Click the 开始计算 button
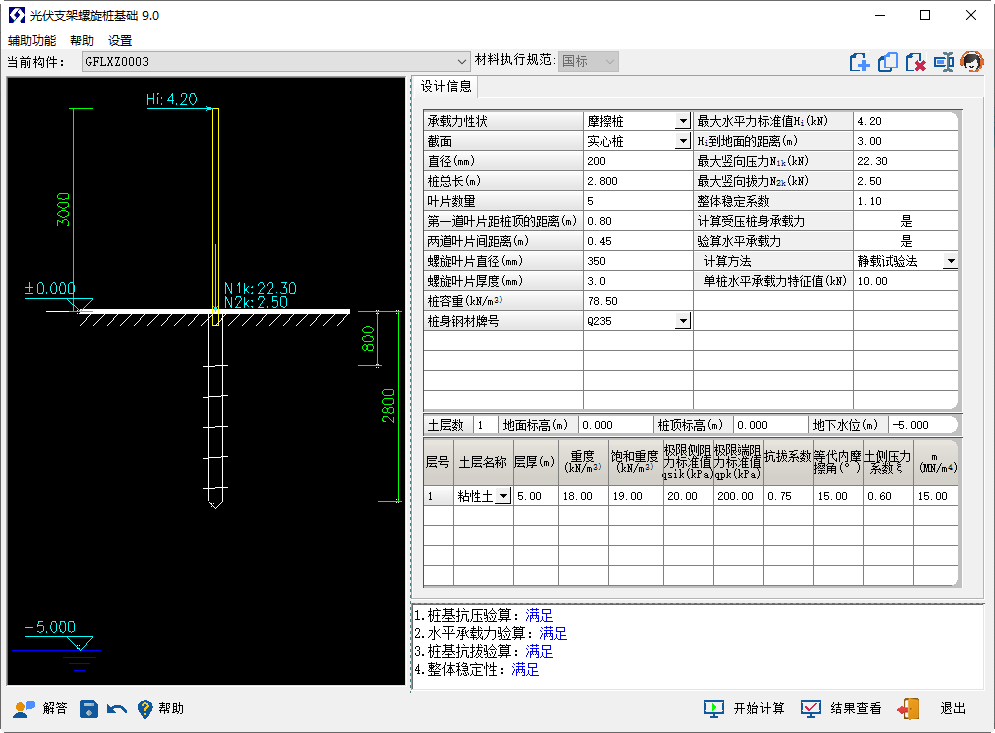995x733 pixels. 745,709
